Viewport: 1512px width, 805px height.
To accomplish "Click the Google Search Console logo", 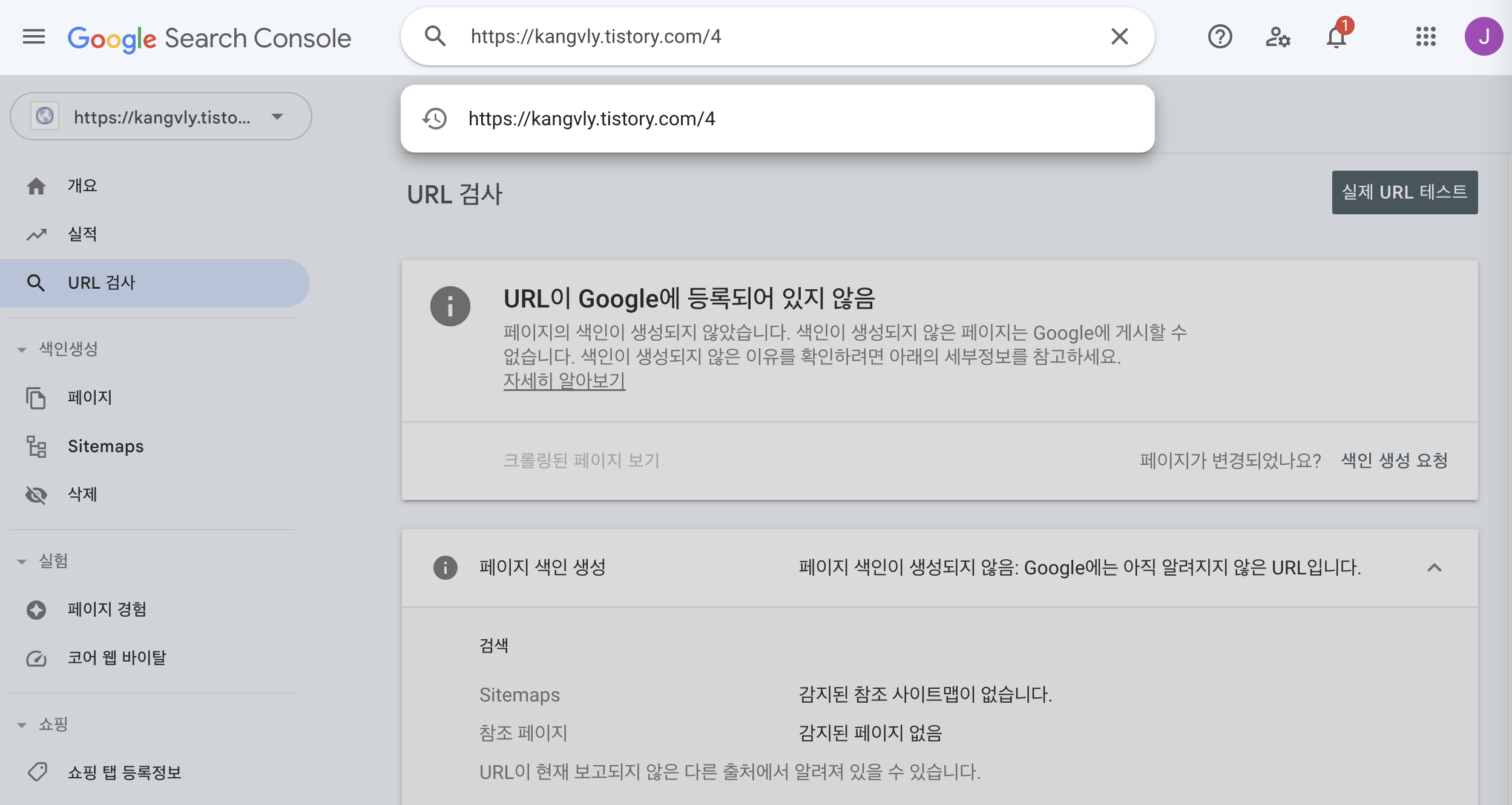I will (209, 38).
